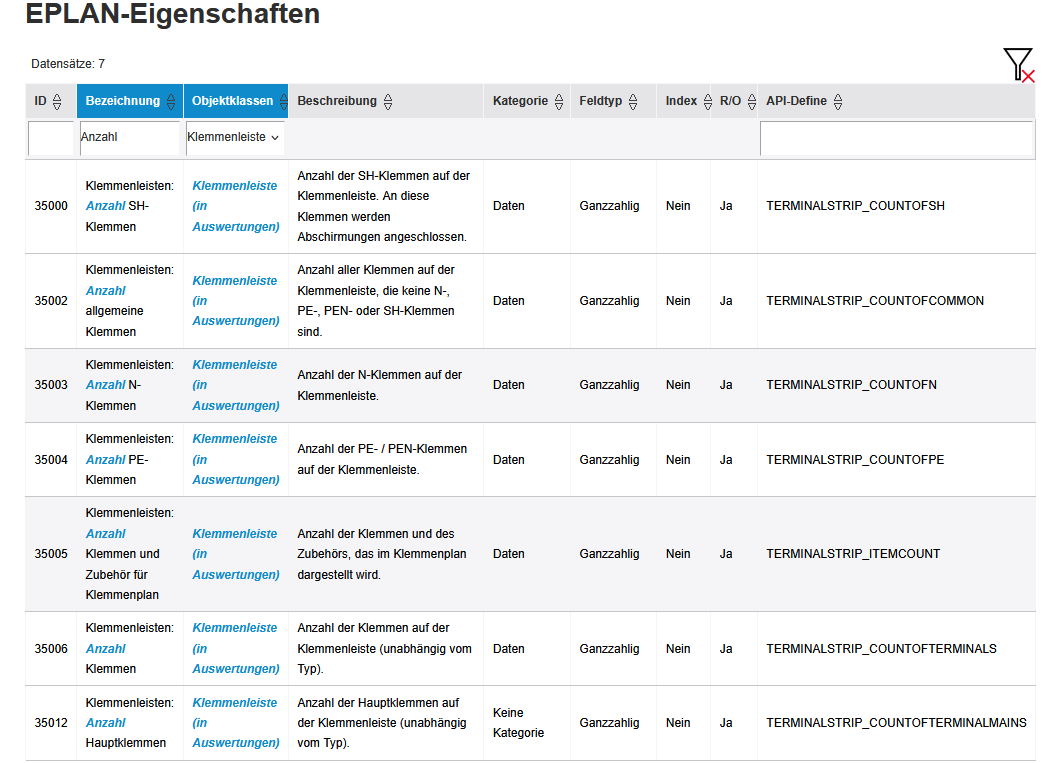Click 'Datensätze: 7' record count
This screenshot has width=1042, height=763.
(68, 64)
